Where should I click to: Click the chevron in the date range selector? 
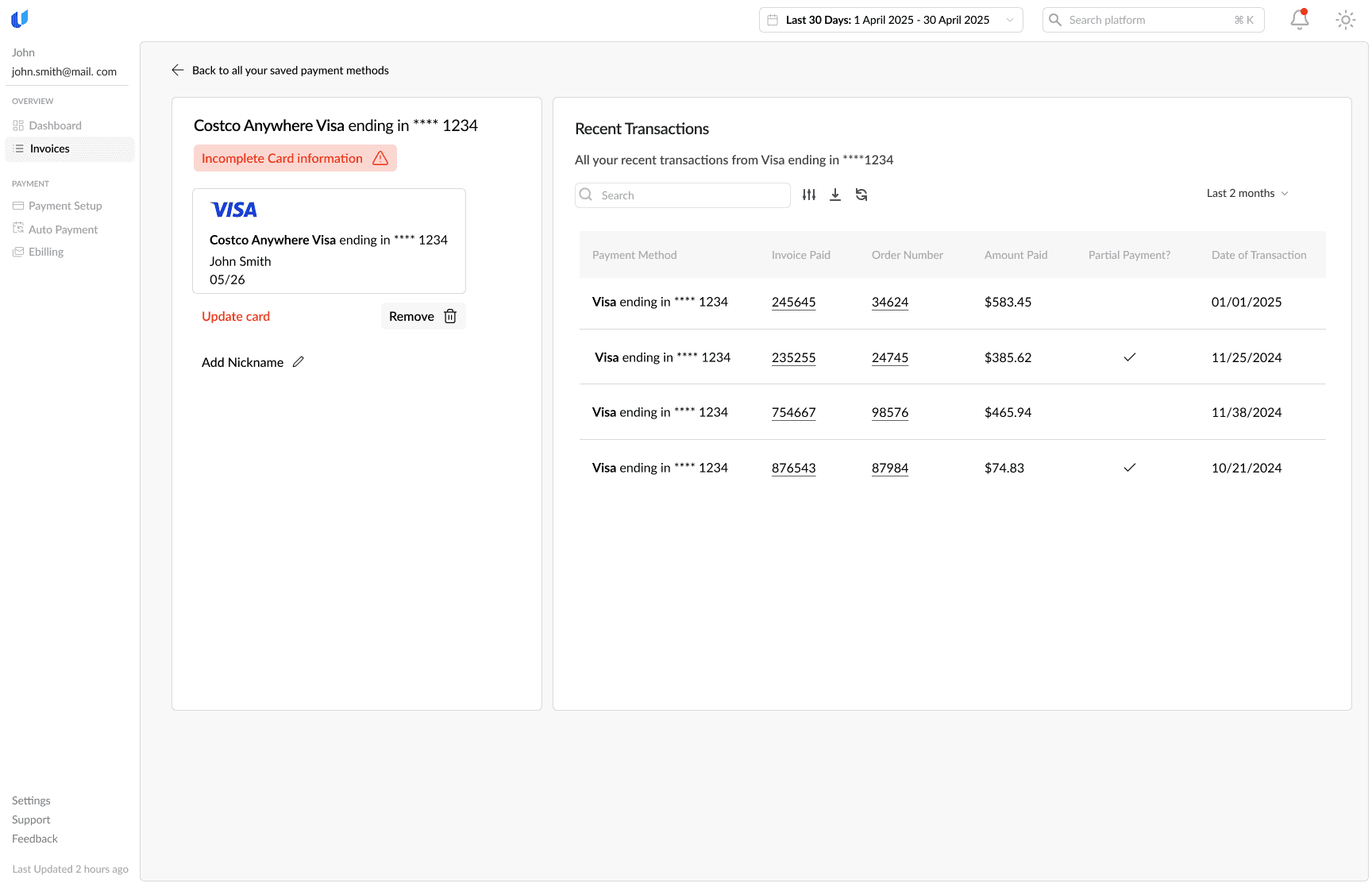pos(1010,20)
